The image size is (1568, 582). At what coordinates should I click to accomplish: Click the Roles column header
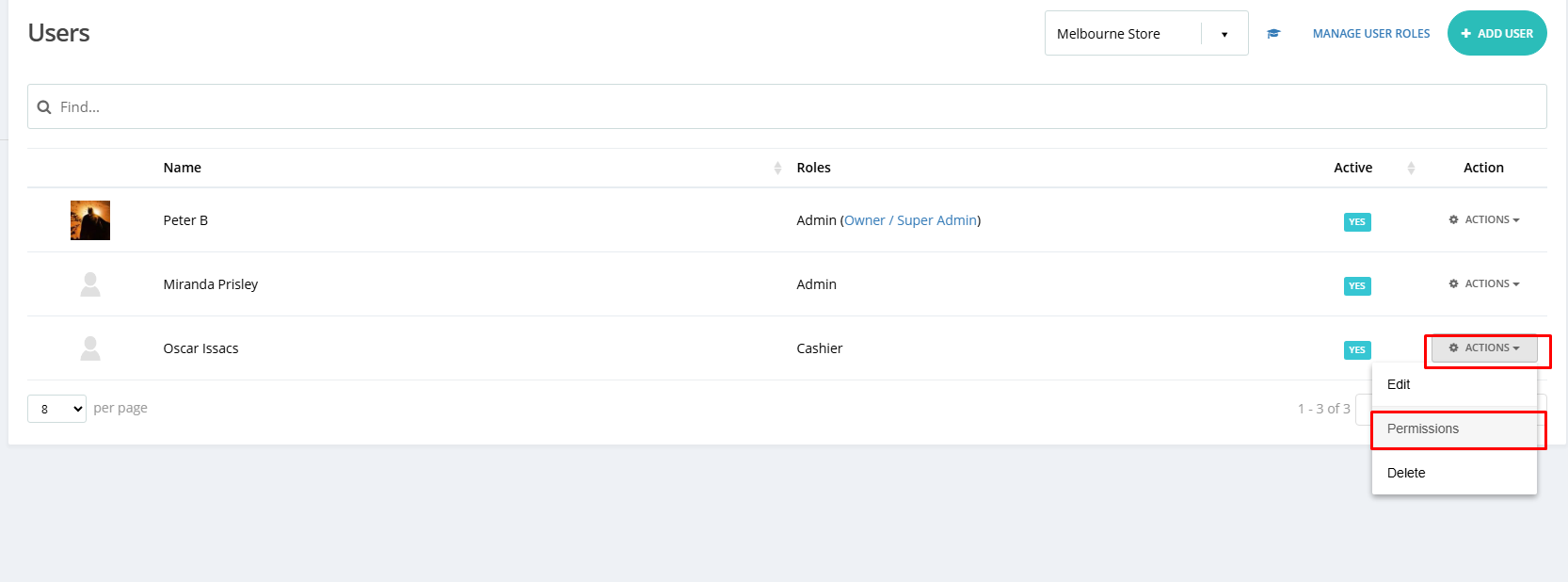(x=814, y=168)
